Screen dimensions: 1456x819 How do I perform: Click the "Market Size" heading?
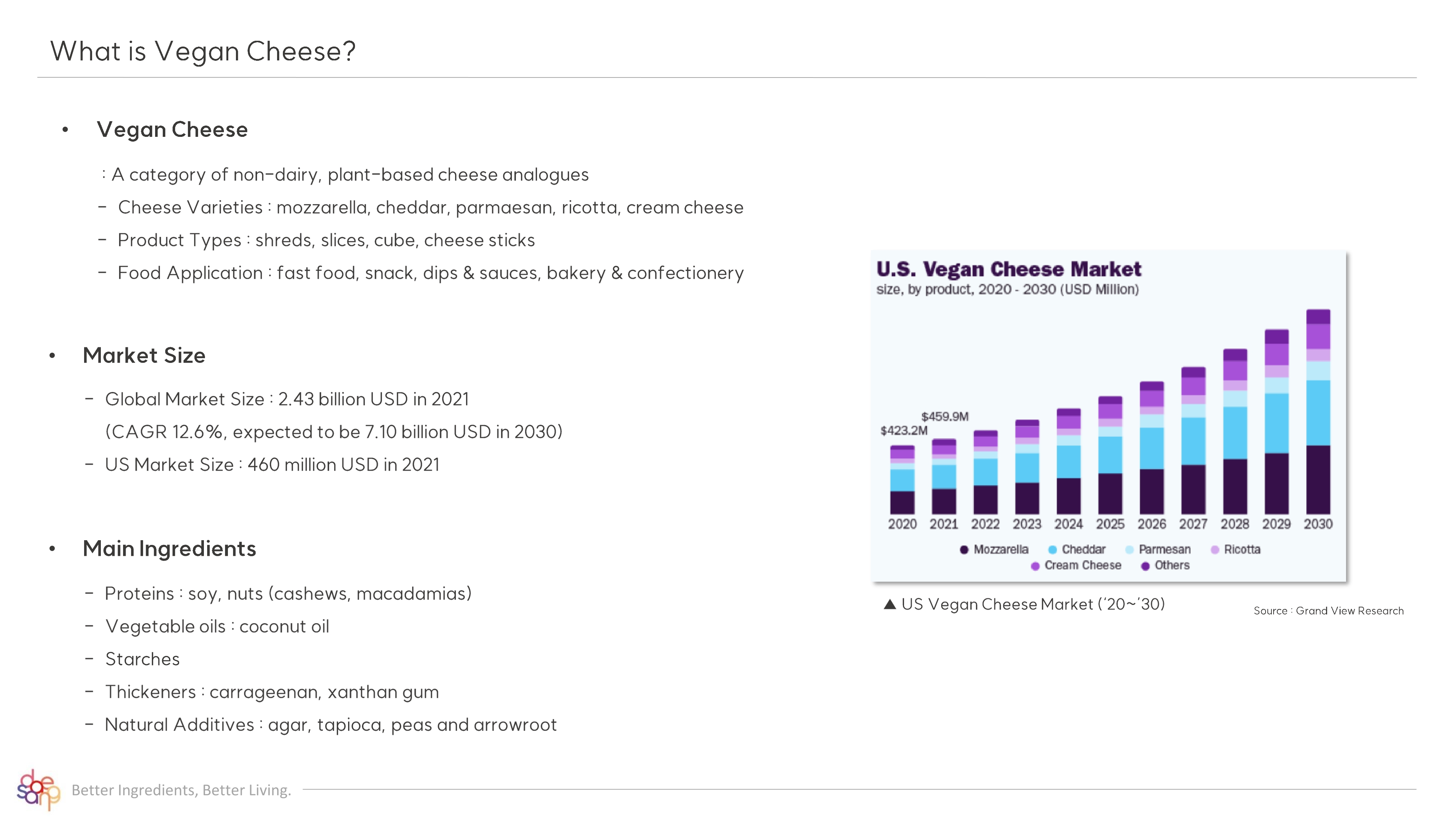pos(144,356)
